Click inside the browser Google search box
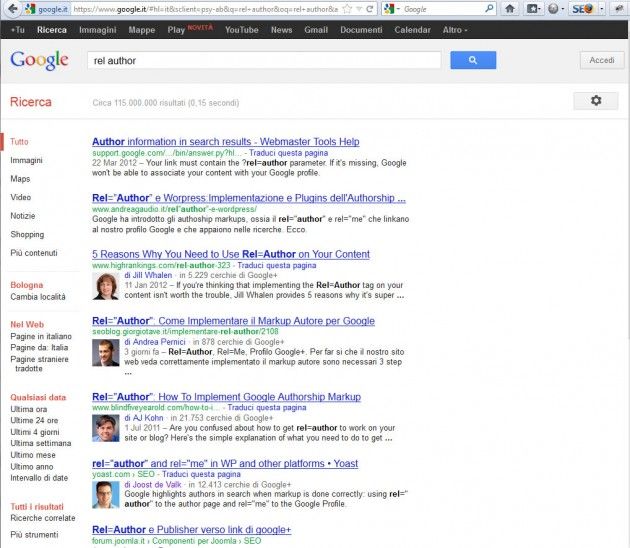The image size is (630, 548). tap(442, 9)
